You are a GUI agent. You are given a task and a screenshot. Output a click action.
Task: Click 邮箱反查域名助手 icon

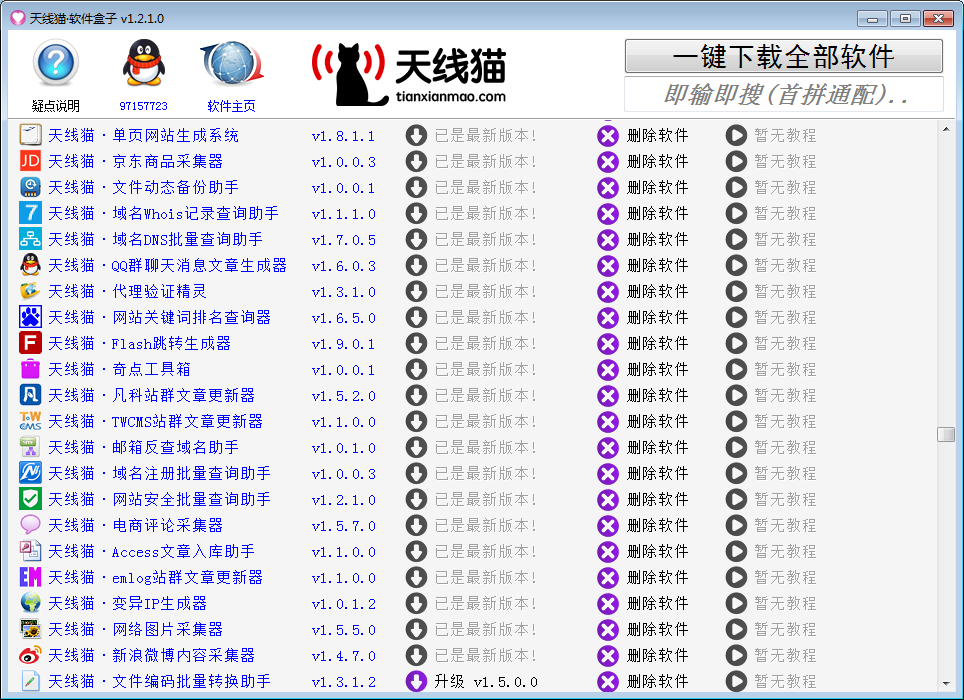coord(30,447)
